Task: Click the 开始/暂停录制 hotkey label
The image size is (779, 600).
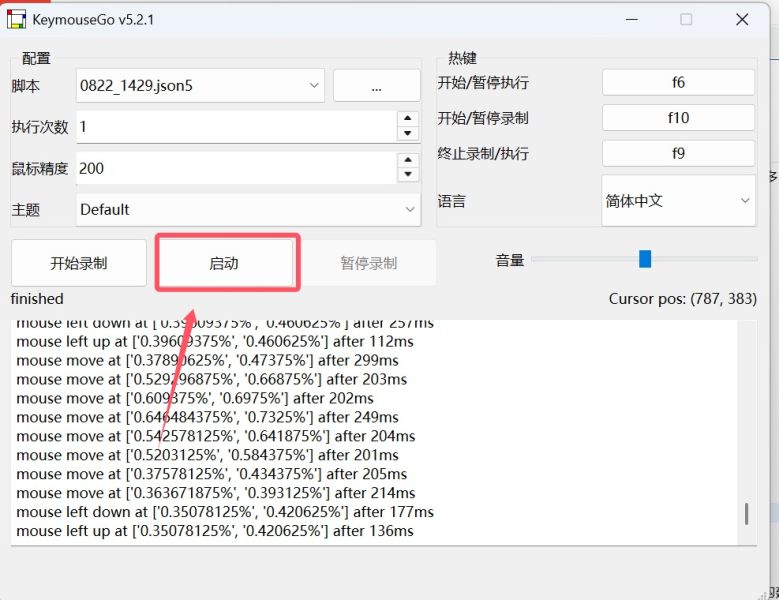Action: coord(483,118)
